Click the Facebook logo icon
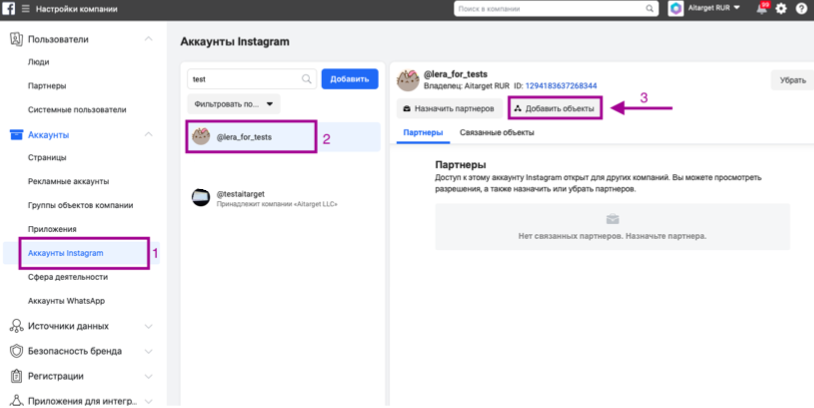814x408 pixels. point(10,9)
